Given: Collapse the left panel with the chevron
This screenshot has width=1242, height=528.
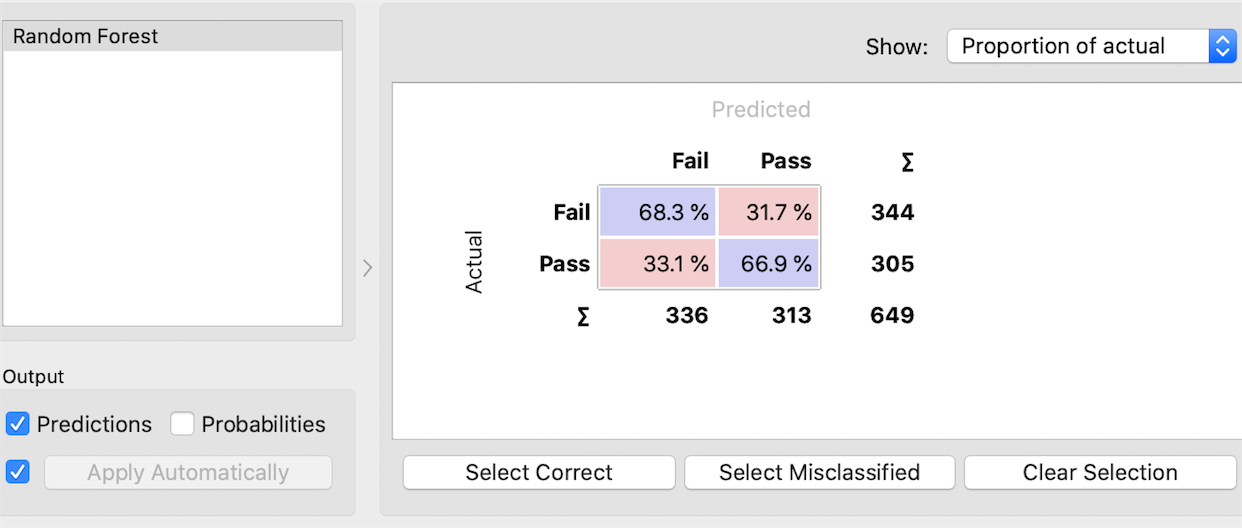Looking at the screenshot, I should [x=367, y=268].
